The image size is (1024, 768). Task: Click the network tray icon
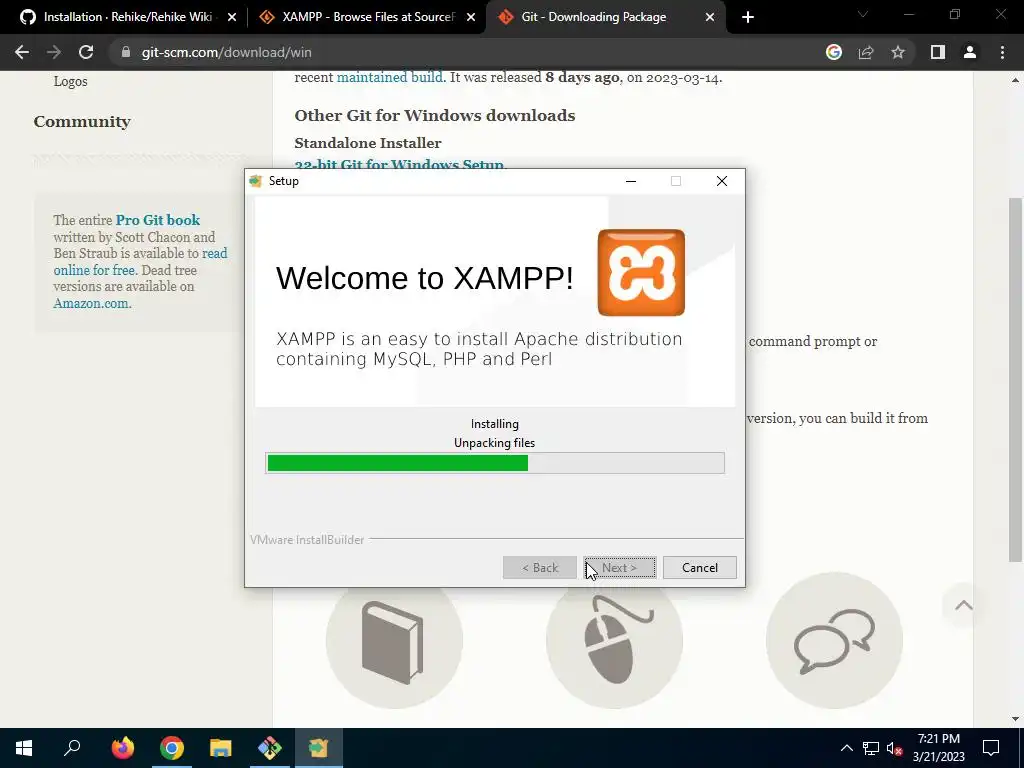click(x=871, y=748)
